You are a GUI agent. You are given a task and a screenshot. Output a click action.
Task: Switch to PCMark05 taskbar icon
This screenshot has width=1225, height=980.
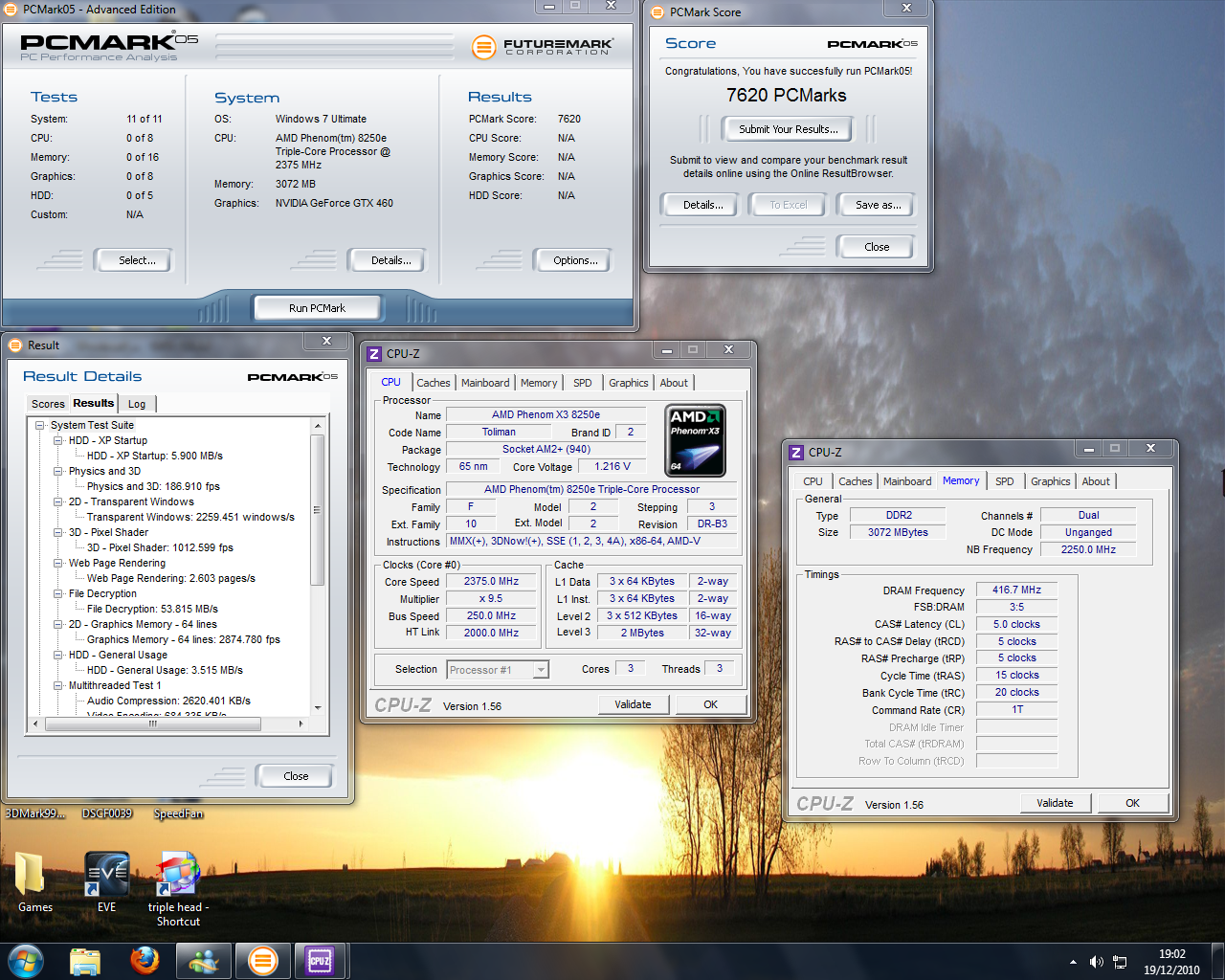(x=262, y=961)
